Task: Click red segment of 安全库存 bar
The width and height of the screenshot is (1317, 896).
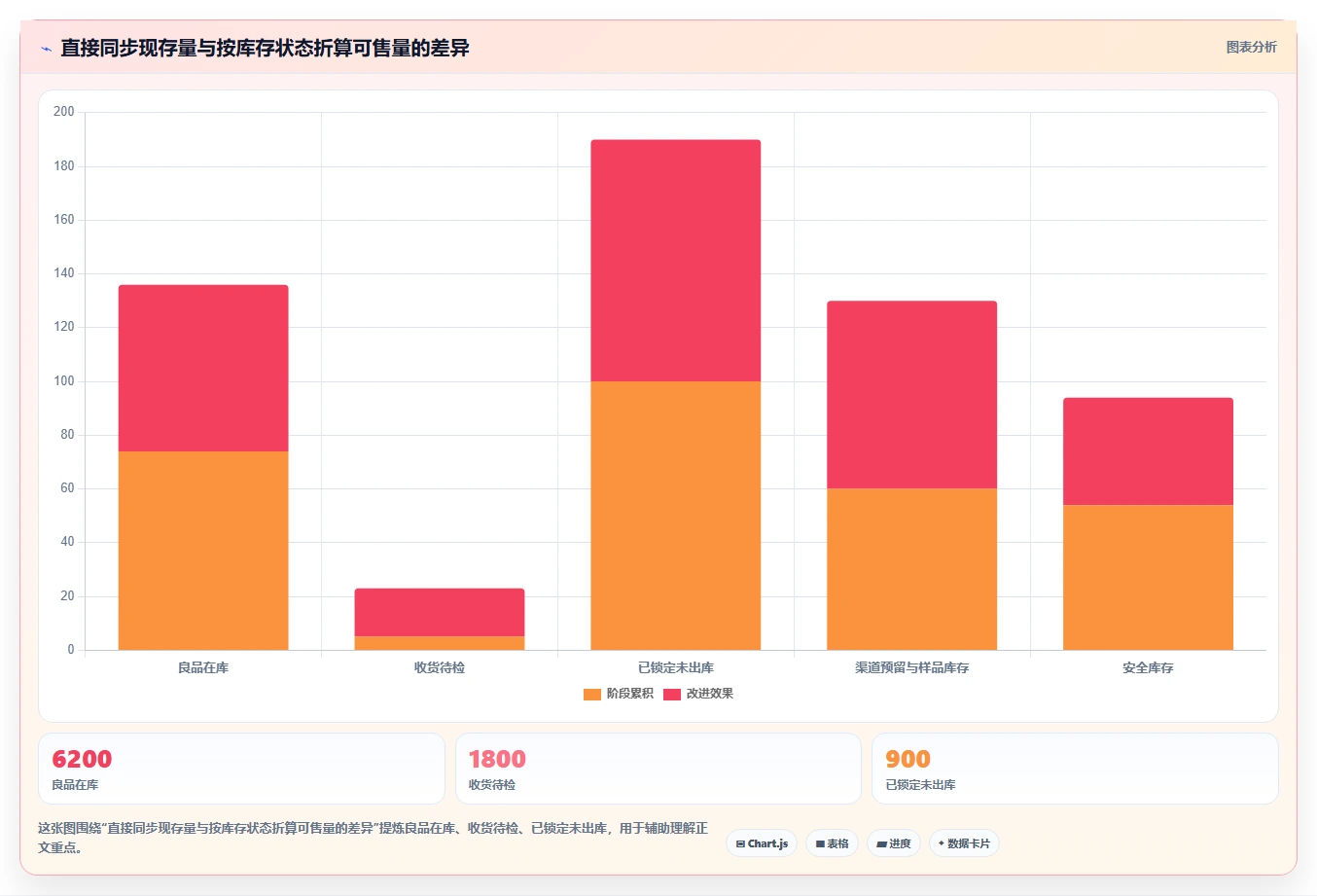Action: (1149, 451)
